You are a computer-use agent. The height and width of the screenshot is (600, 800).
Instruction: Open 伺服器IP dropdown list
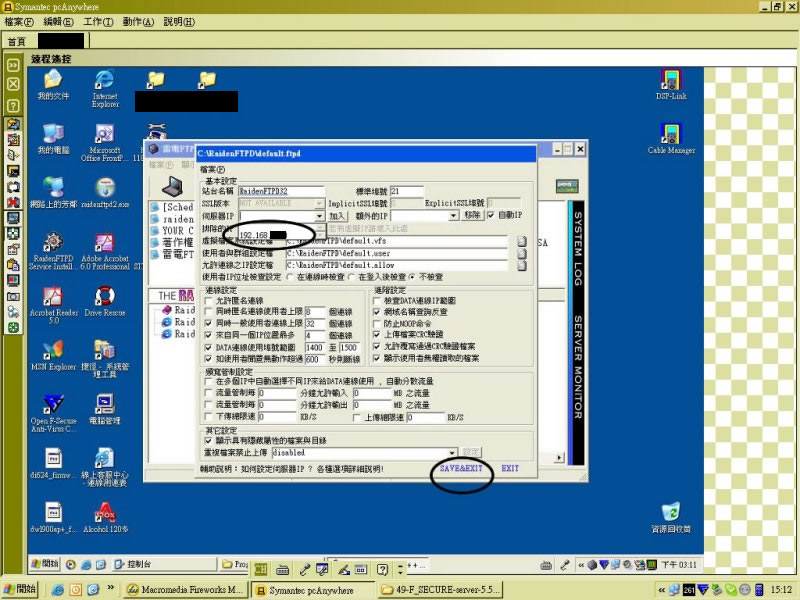[319, 216]
